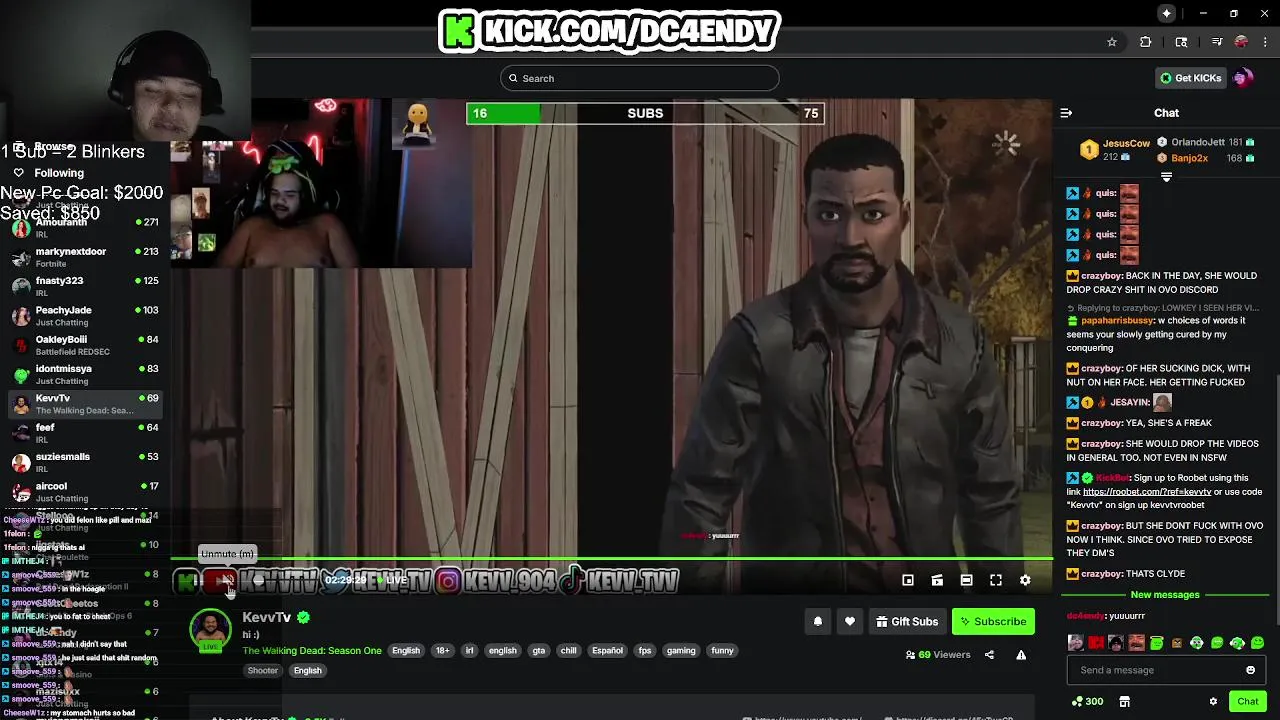Click the gaming tag
Image resolution: width=1280 pixels, height=720 pixels.
tap(681, 651)
